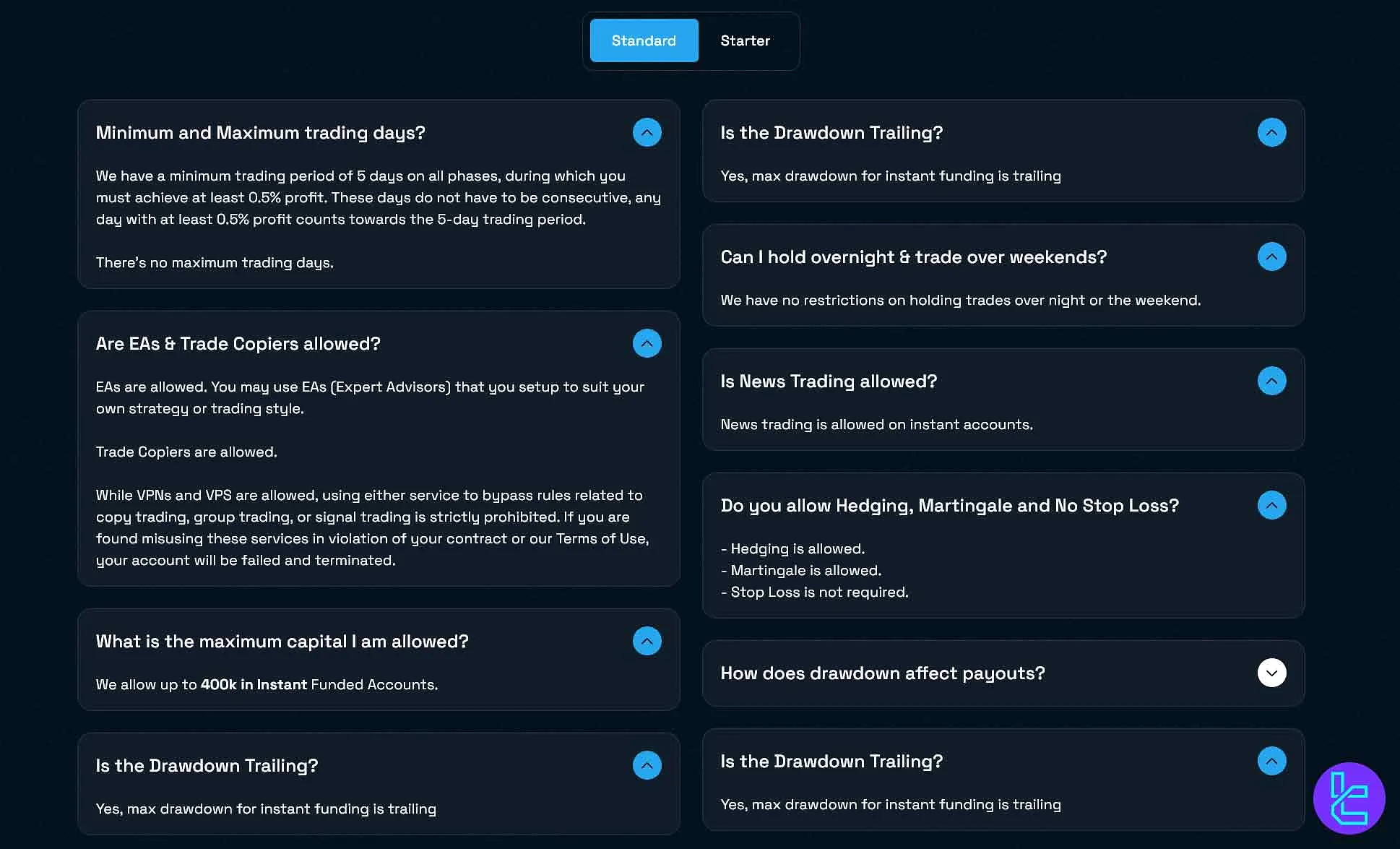Click the Hedging, Martingale and No Stop Loss title
Screen dimensions: 1400x849
point(949,506)
